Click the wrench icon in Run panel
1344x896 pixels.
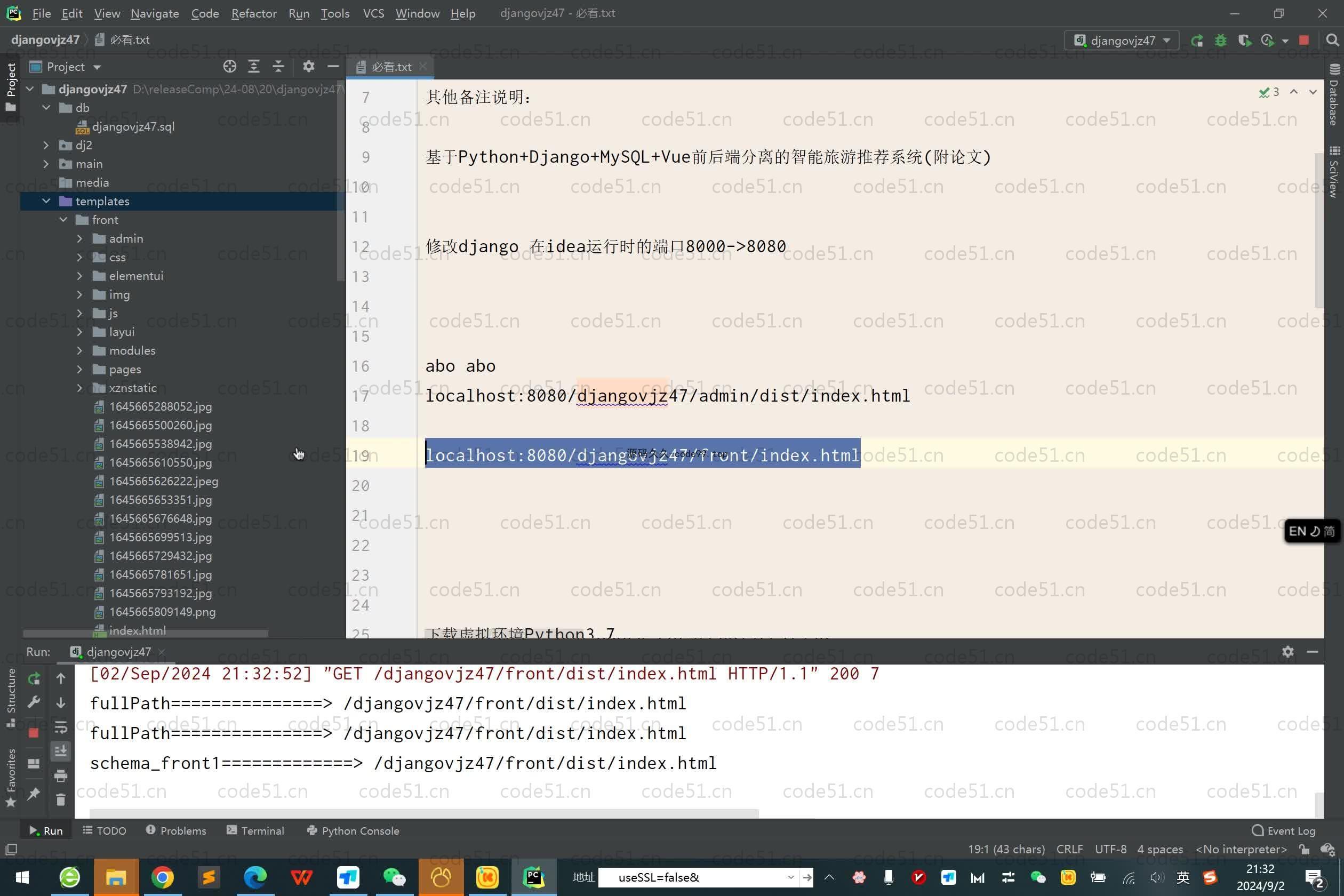tap(34, 702)
